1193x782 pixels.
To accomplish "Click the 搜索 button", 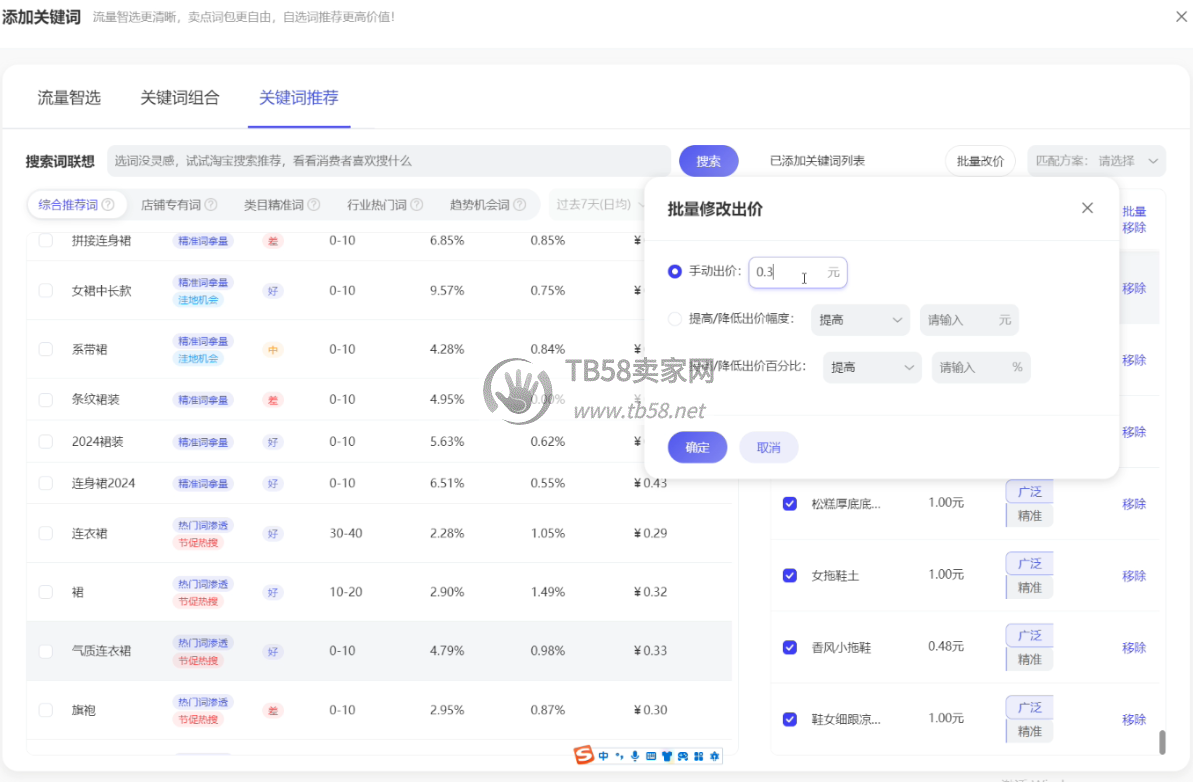I will tap(708, 161).
